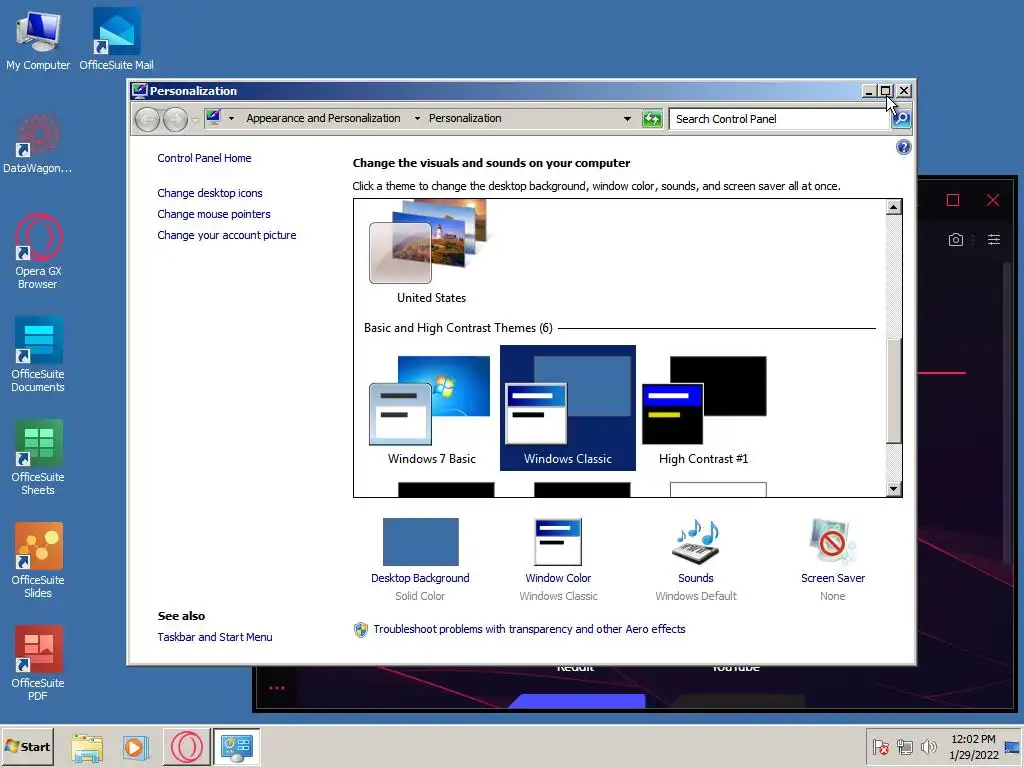Select the Windows 7 Basic theme
The height and width of the screenshot is (768, 1024).
[431, 408]
